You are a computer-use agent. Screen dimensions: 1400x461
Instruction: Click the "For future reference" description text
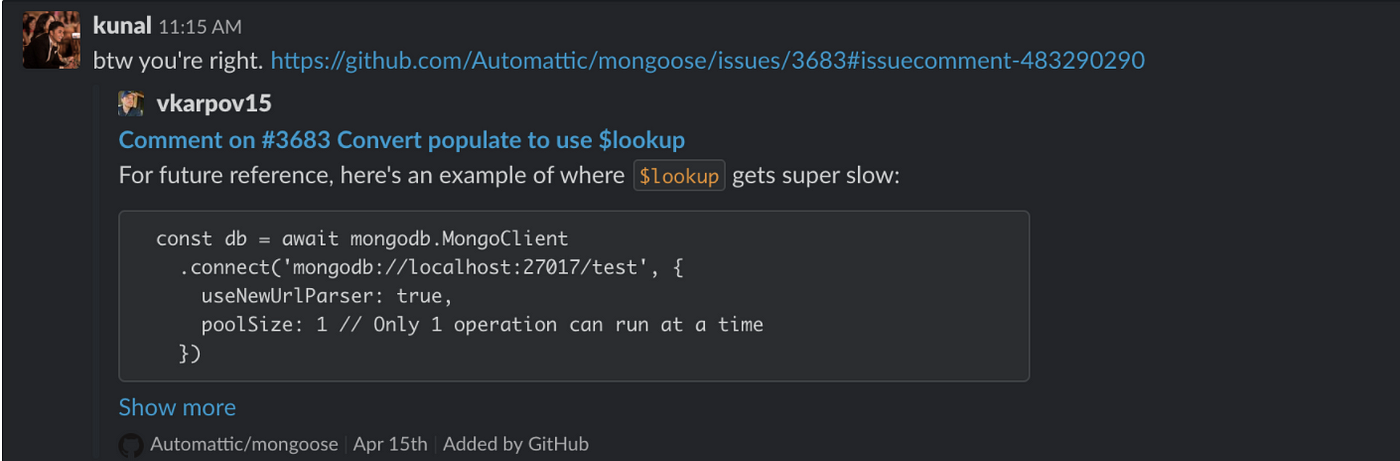[510, 176]
